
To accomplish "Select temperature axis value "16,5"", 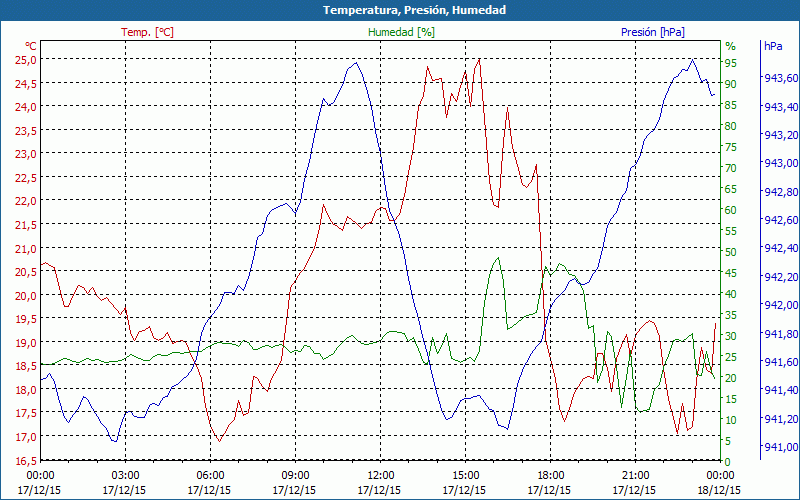I will coord(26,460).
